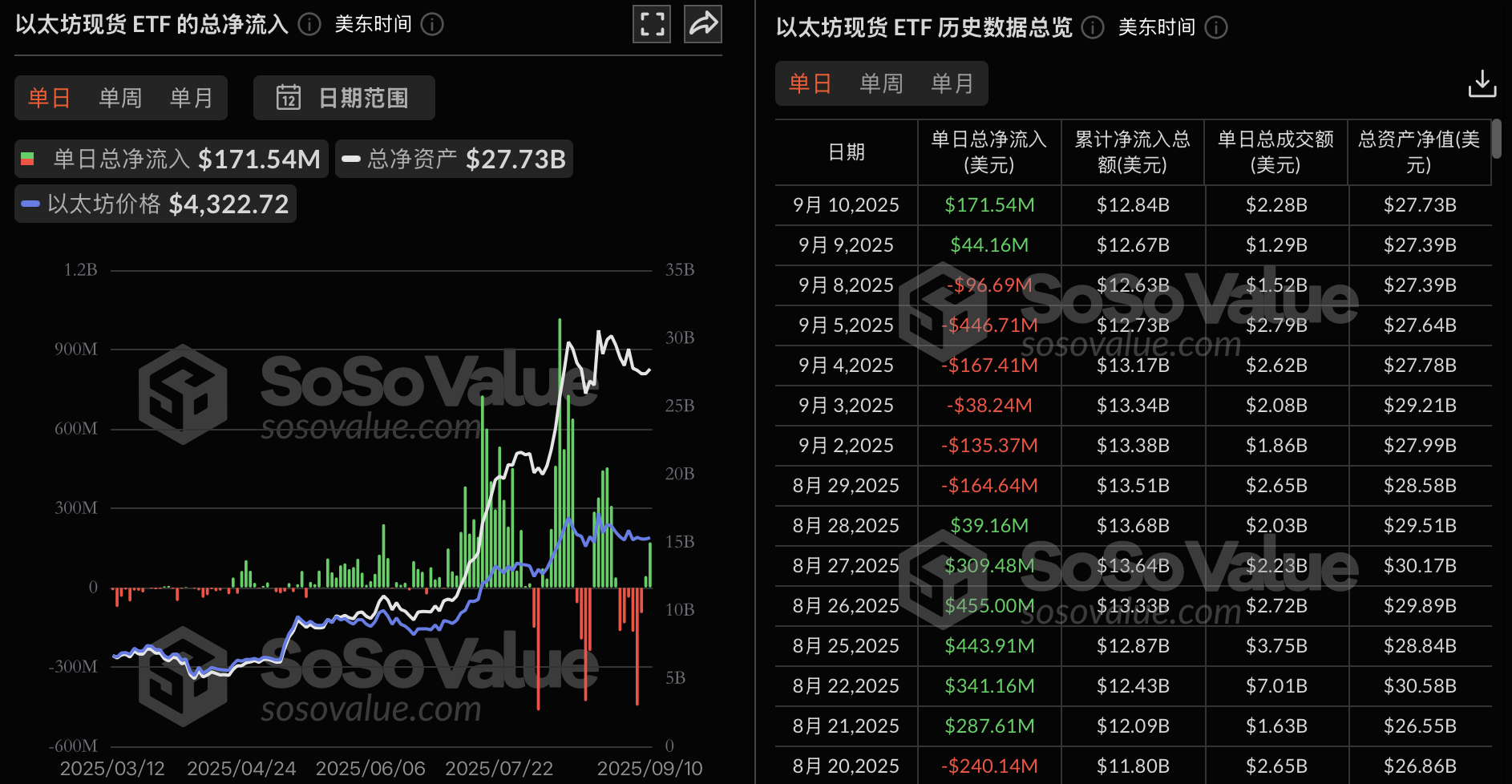Click the $29.21B net assets cell
1512x784 pixels.
pyautogui.click(x=1420, y=406)
